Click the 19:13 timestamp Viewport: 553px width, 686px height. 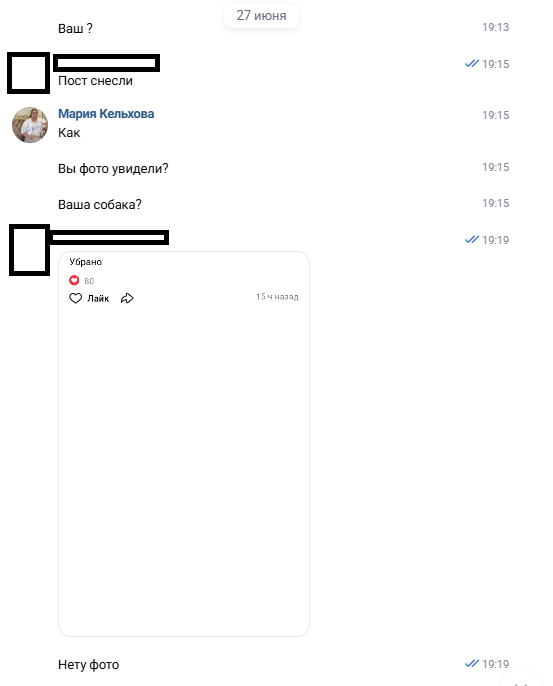tap(496, 27)
